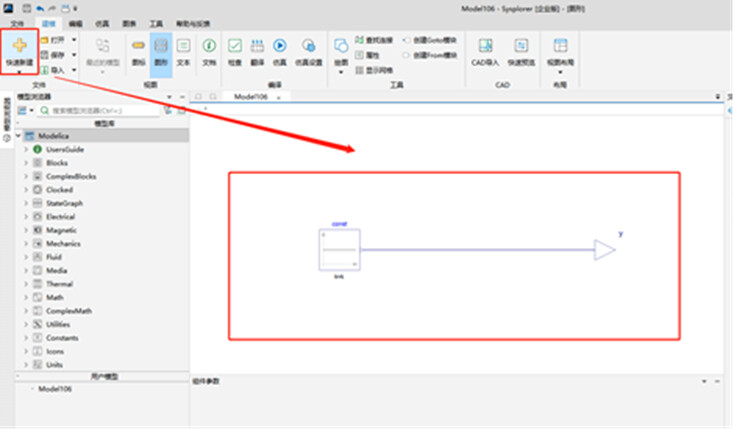The width and height of the screenshot is (734, 430).
Task: Click the Properties tool in ribbon
Action: pyautogui.click(x=367, y=55)
